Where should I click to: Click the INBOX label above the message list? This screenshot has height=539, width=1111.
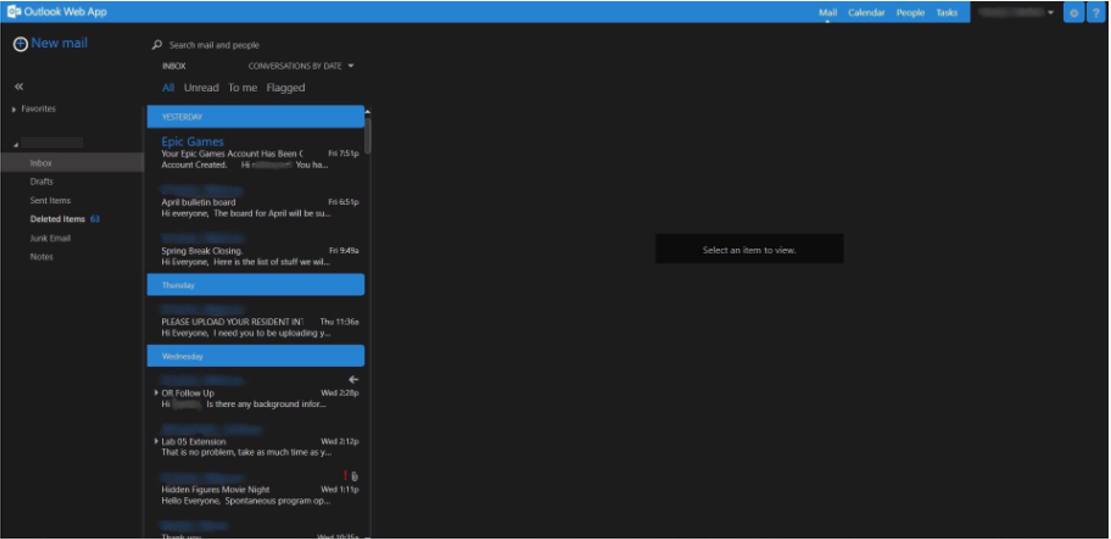click(x=174, y=66)
